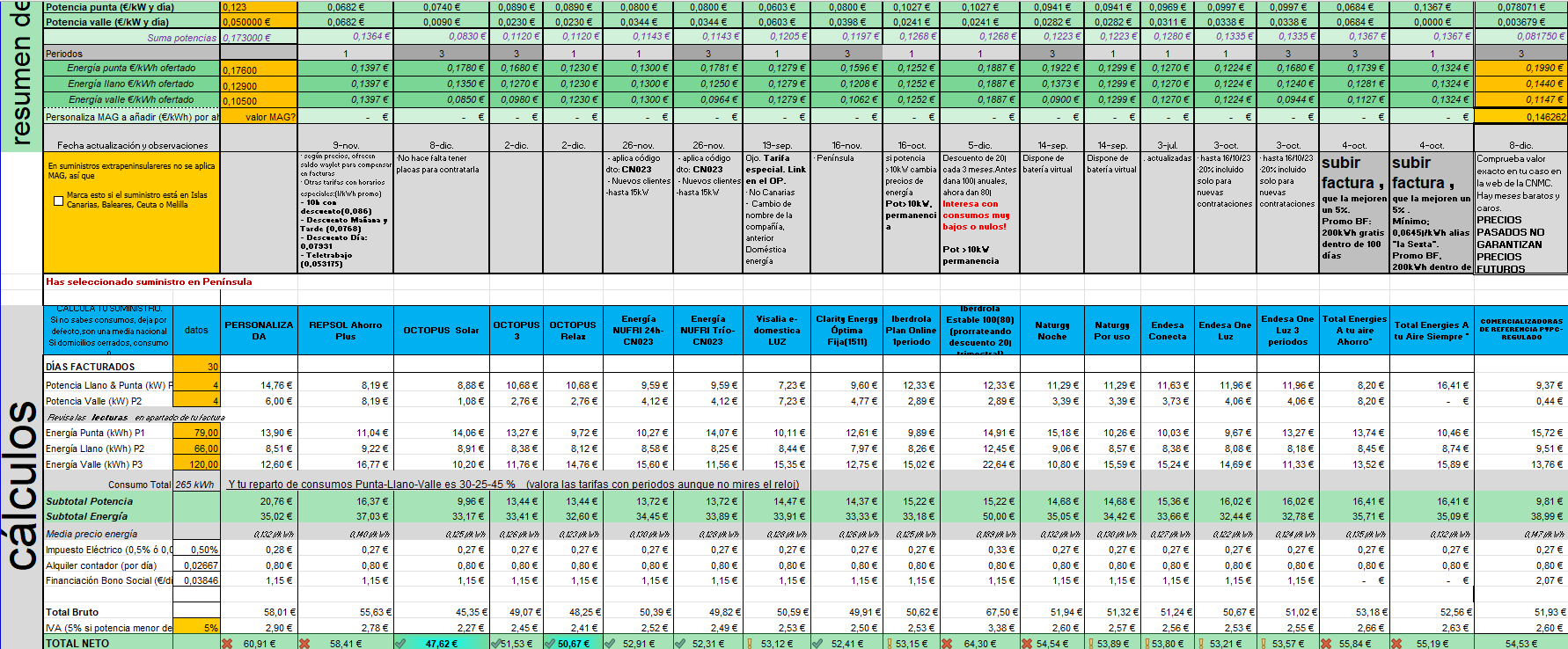Select the Energía valle ofertado cell 0,10500
The height and width of the screenshot is (649, 1568).
pos(259,101)
